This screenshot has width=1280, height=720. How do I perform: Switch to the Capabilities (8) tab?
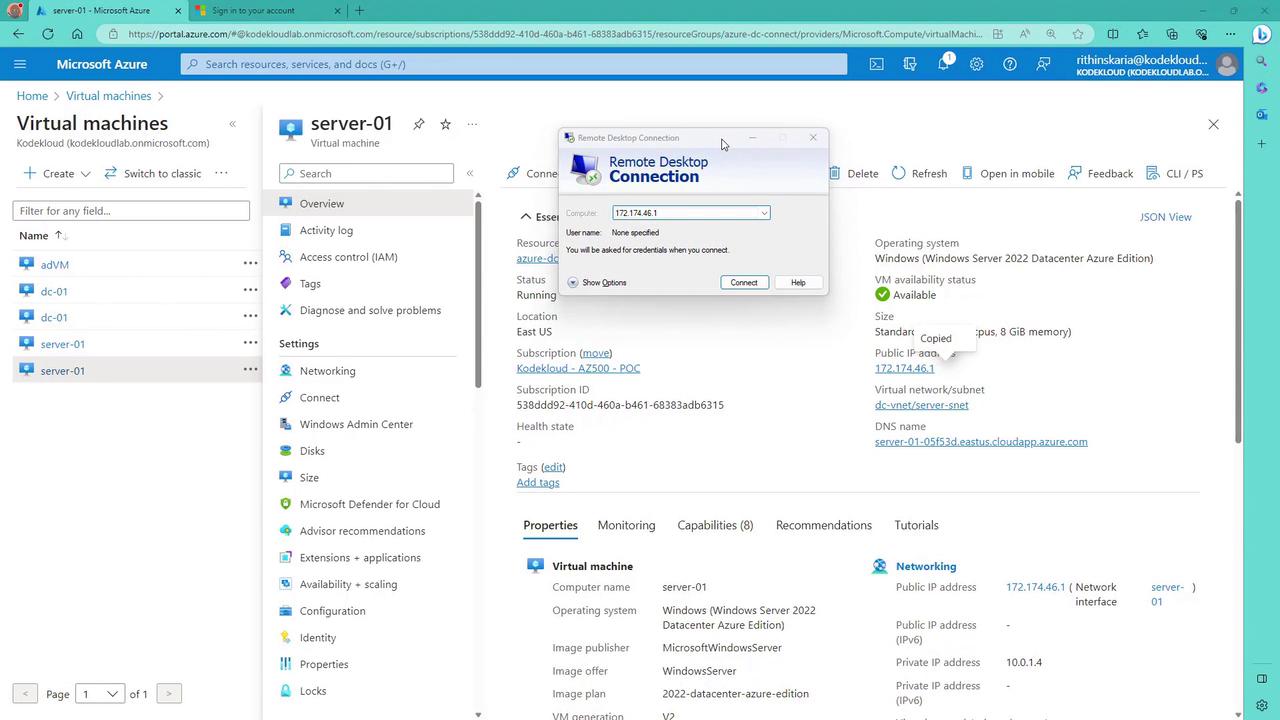click(715, 525)
